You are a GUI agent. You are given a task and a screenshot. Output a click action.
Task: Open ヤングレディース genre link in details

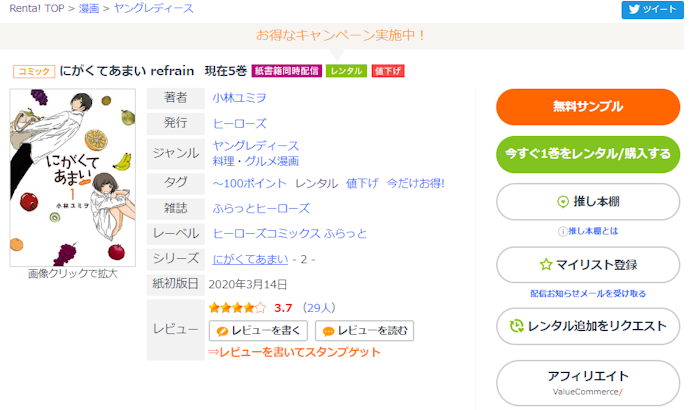[256, 146]
